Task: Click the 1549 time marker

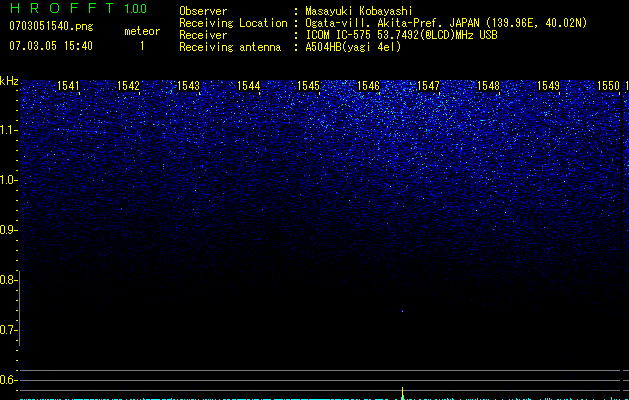Action: pyautogui.click(x=548, y=86)
